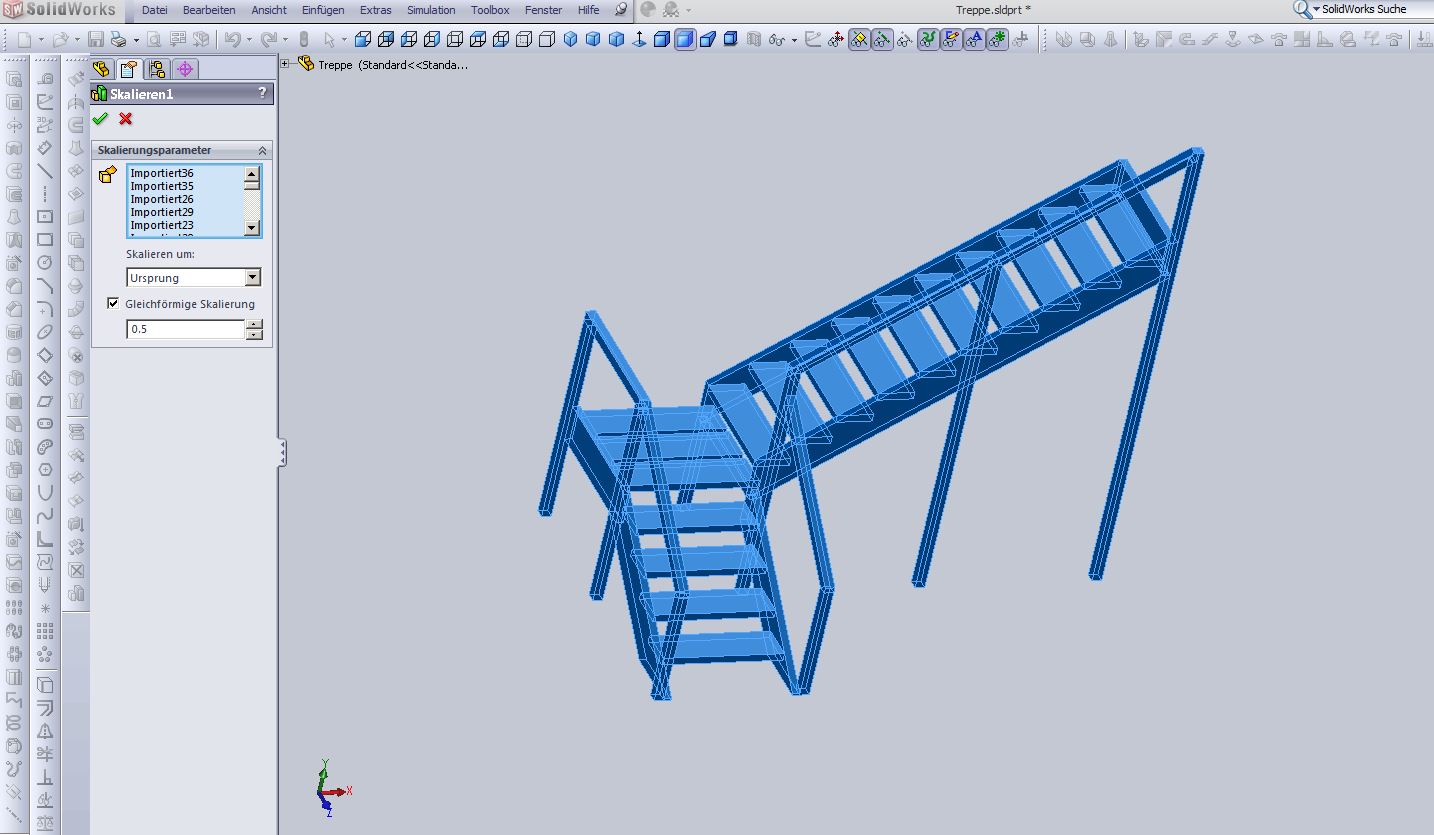The height and width of the screenshot is (835, 1434).
Task: Activate the Select cursor tool
Action: point(329,40)
